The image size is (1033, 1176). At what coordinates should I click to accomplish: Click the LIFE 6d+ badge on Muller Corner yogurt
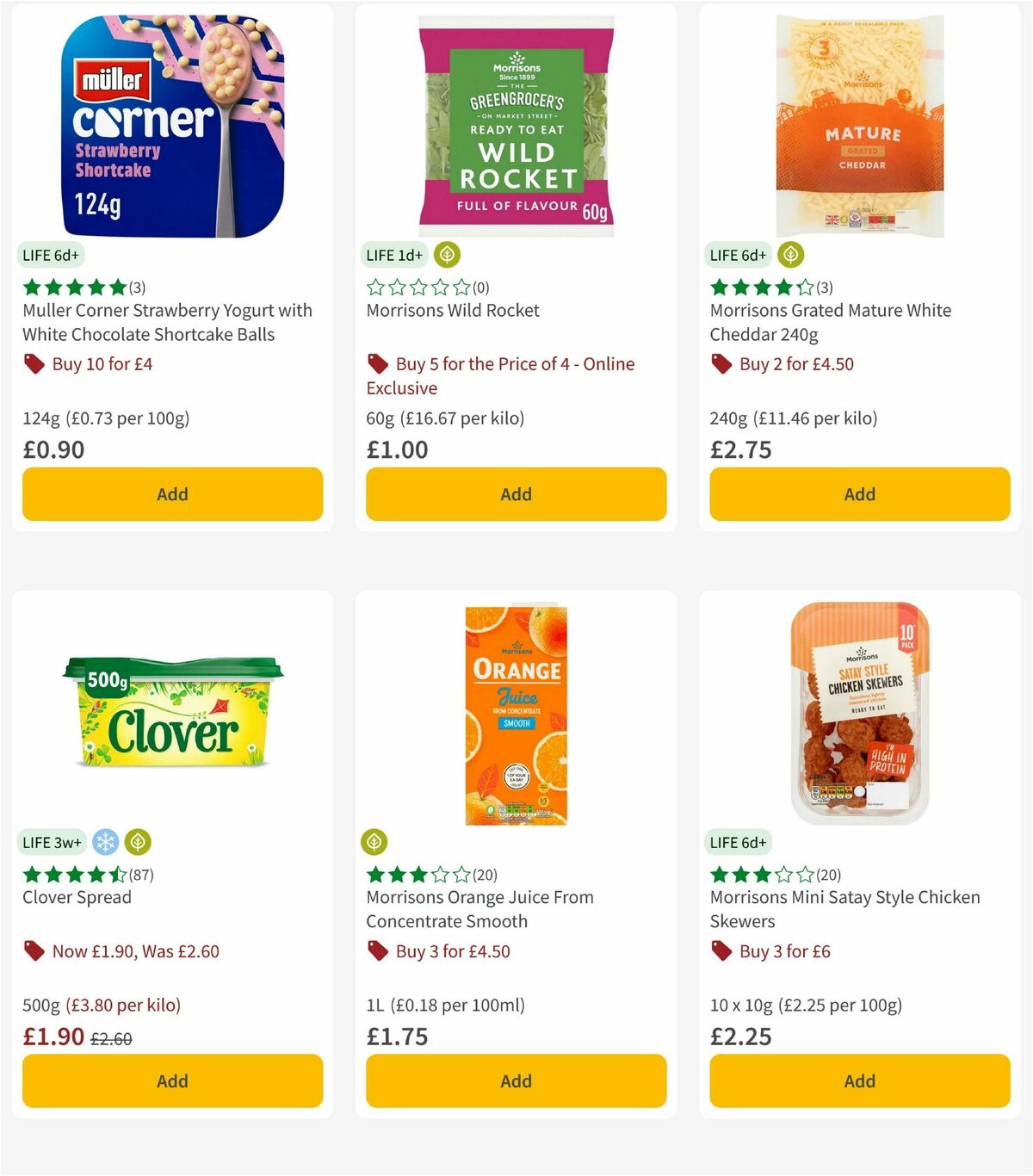[48, 255]
